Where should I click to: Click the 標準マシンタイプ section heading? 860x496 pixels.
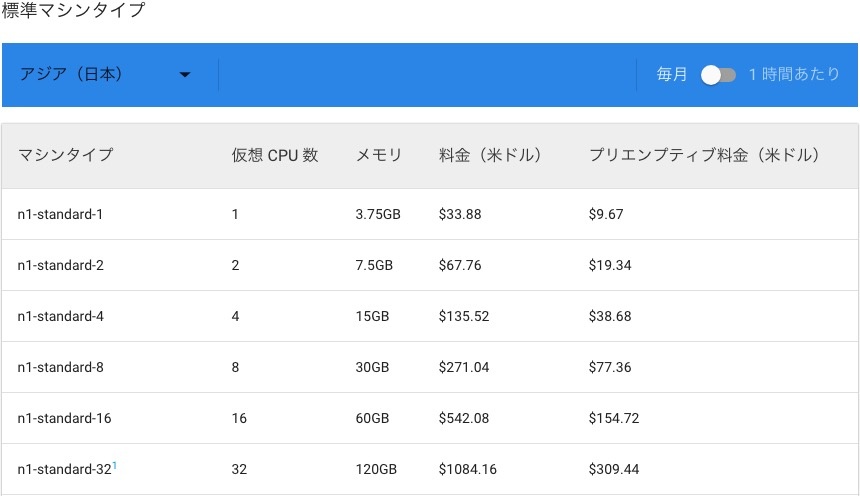click(73, 12)
